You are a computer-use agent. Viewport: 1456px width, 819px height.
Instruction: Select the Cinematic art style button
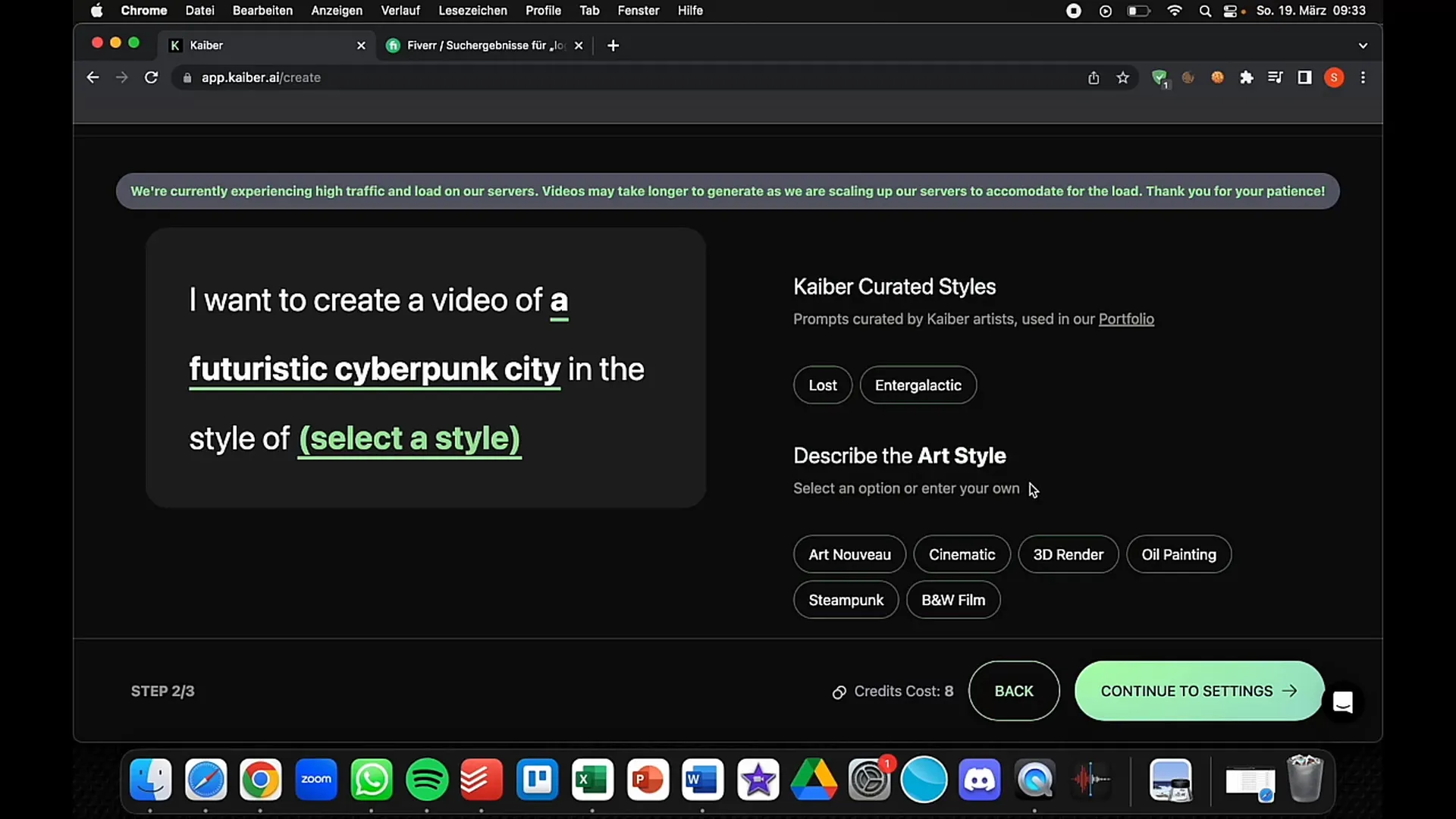[x=961, y=554]
